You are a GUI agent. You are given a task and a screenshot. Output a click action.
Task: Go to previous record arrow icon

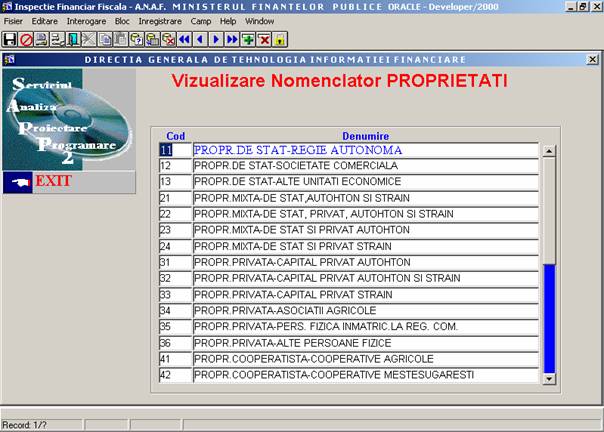click(199, 40)
